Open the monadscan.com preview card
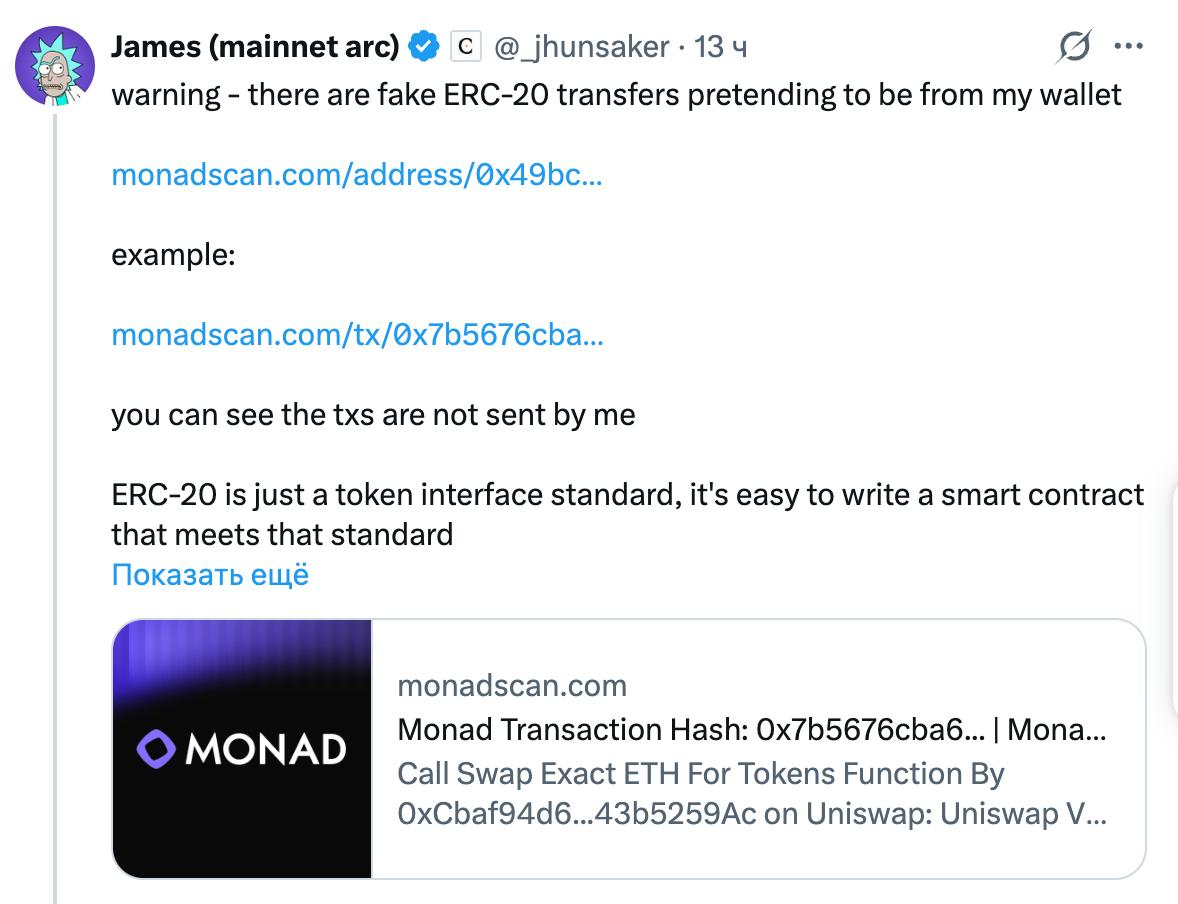The width and height of the screenshot is (1178, 904). tap(630, 748)
